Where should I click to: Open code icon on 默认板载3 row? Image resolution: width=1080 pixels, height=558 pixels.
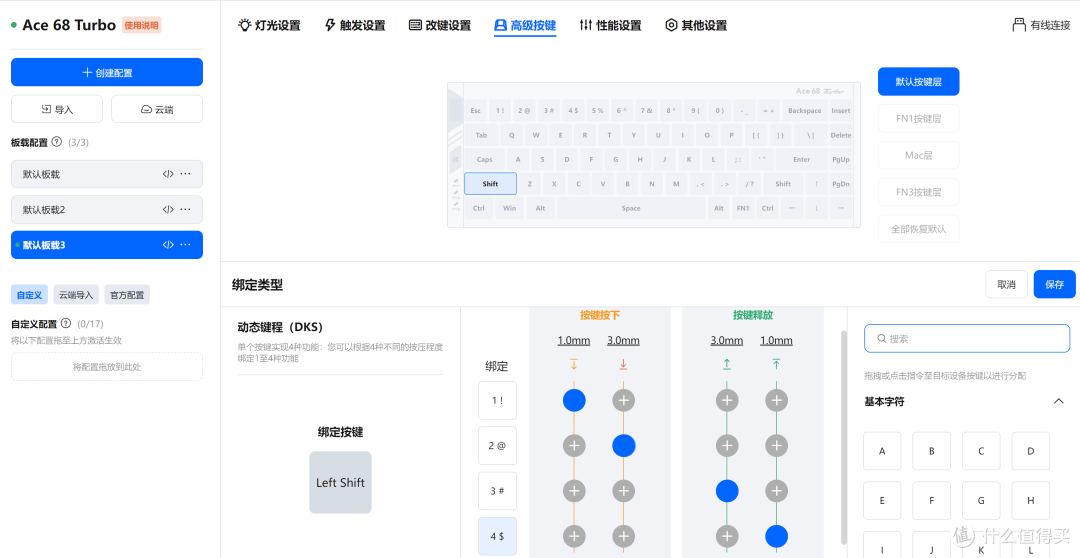[168, 245]
